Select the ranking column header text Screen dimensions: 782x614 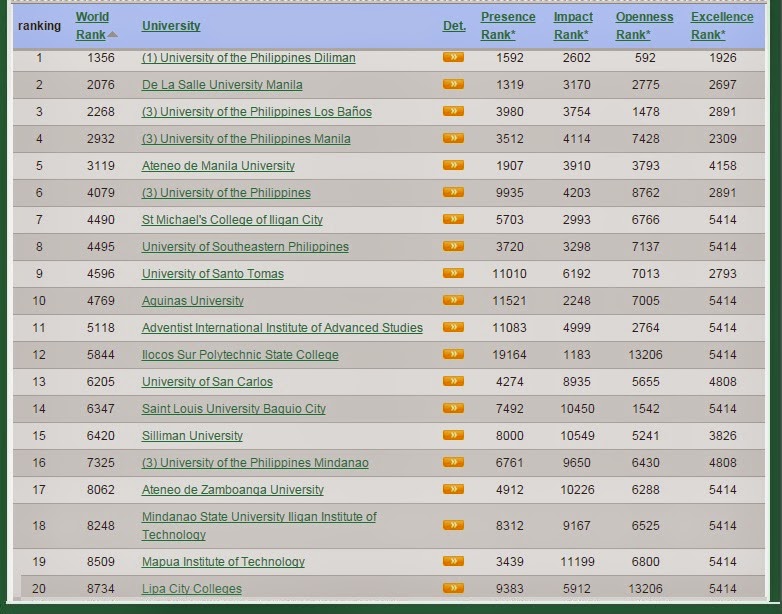point(39,26)
